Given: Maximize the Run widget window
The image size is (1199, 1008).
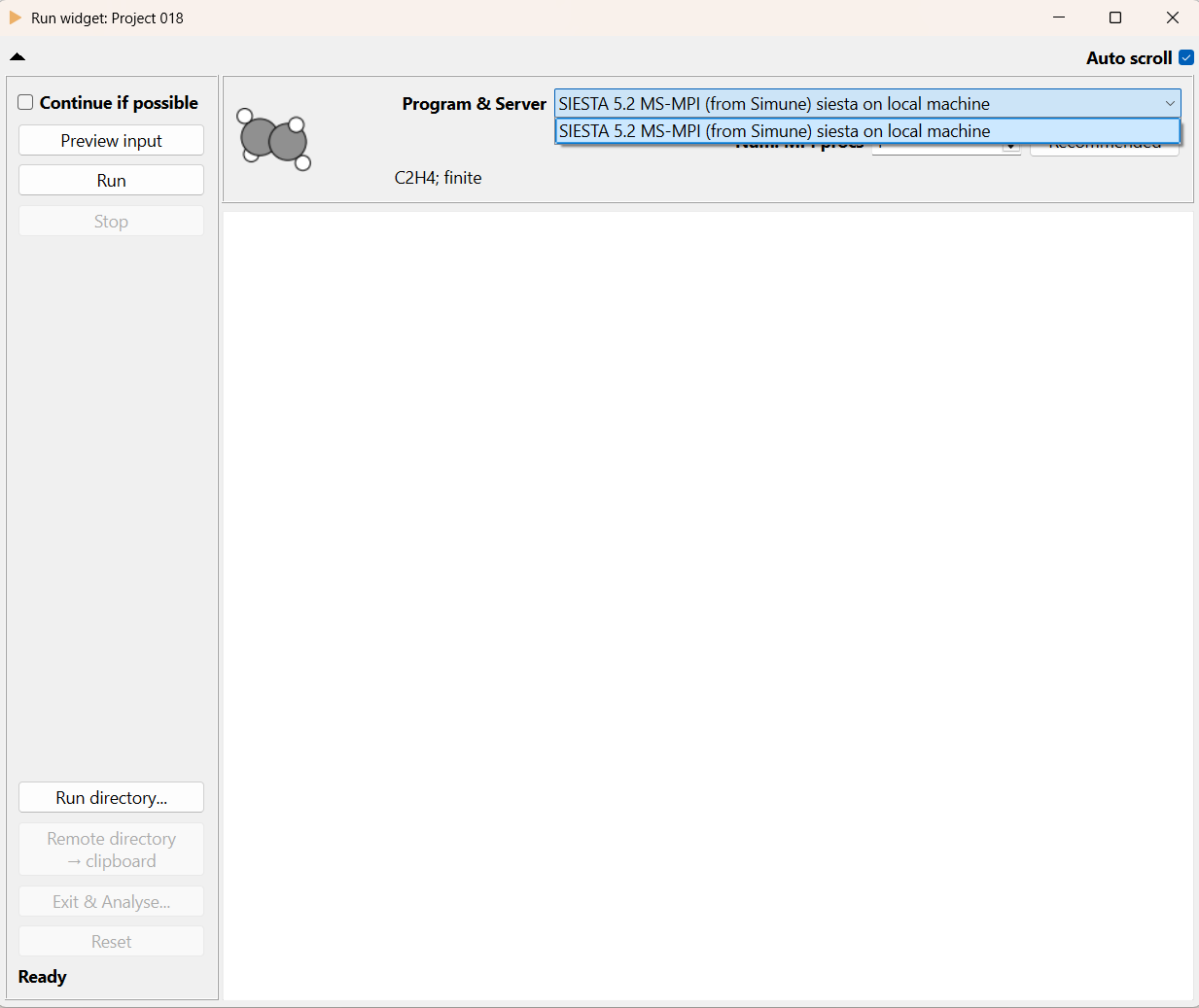Looking at the screenshot, I should [1115, 17].
